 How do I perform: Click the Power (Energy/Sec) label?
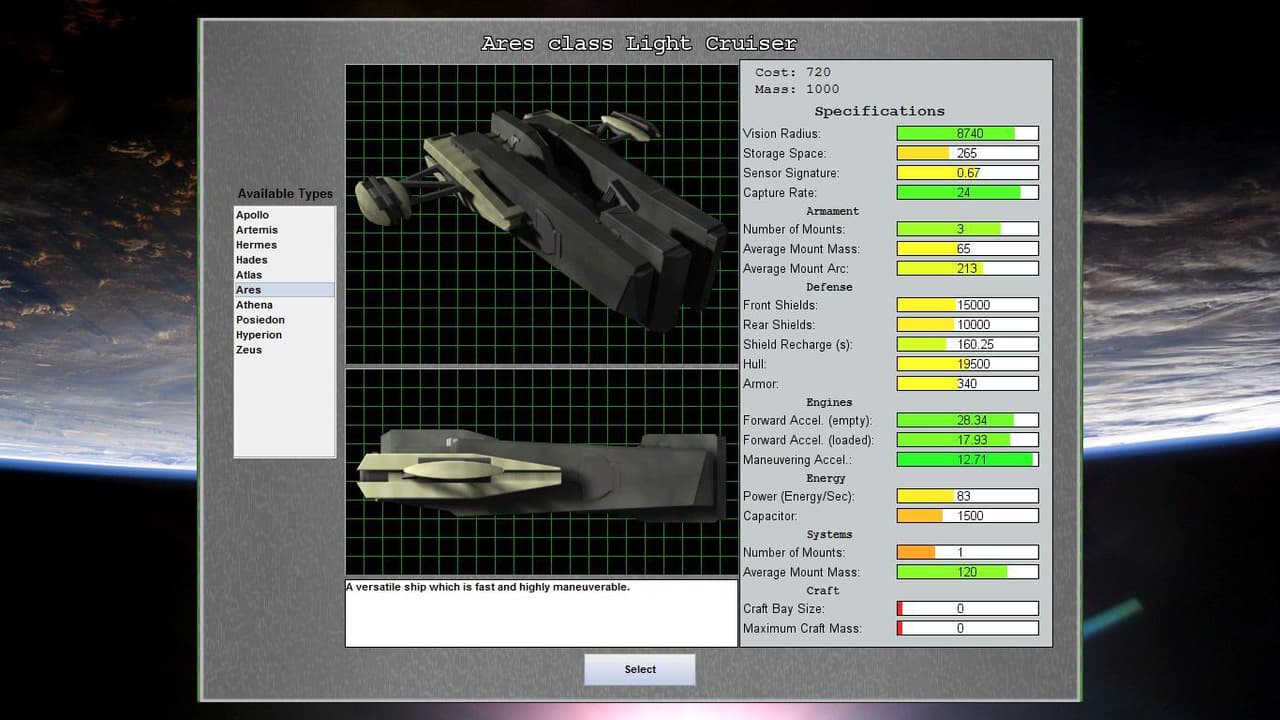[x=798, y=497]
